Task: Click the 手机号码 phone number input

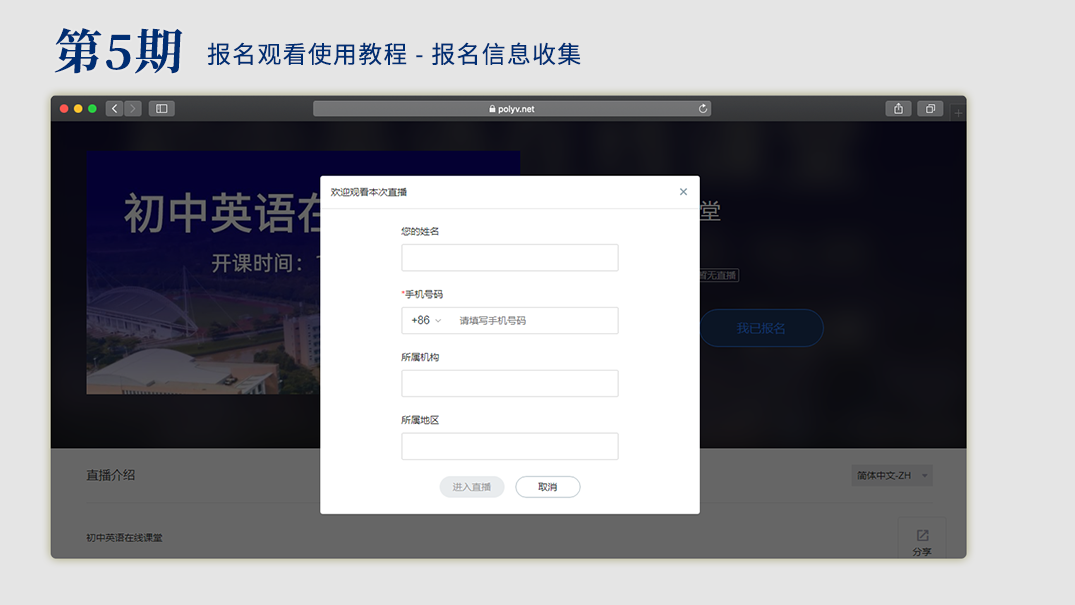Action: [x=535, y=321]
